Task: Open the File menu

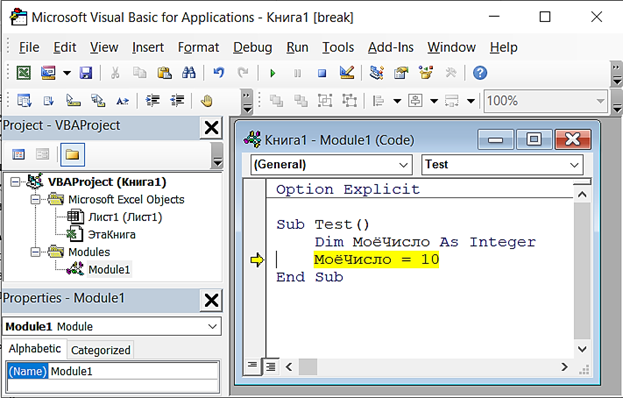Action: [x=29, y=48]
